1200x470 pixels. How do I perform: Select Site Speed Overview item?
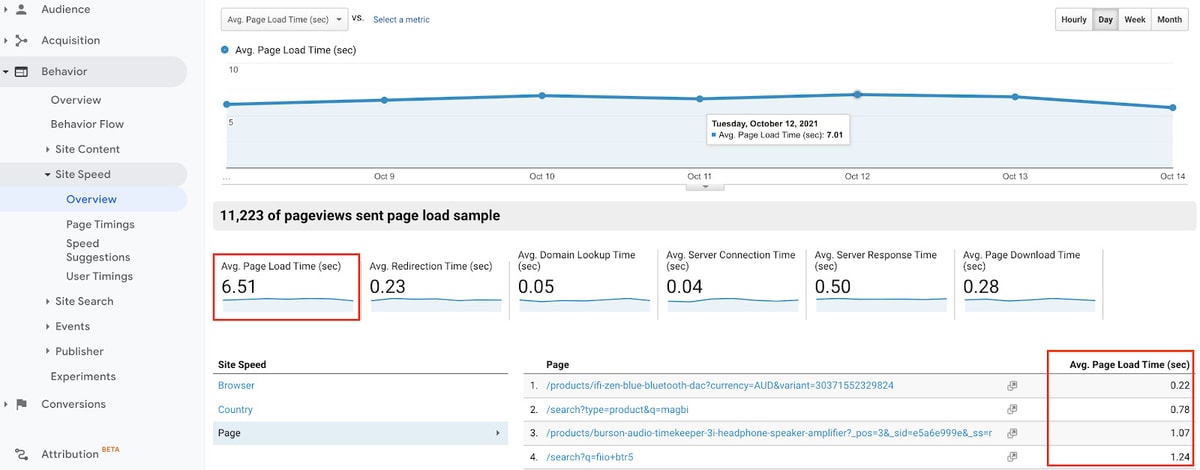(x=91, y=199)
